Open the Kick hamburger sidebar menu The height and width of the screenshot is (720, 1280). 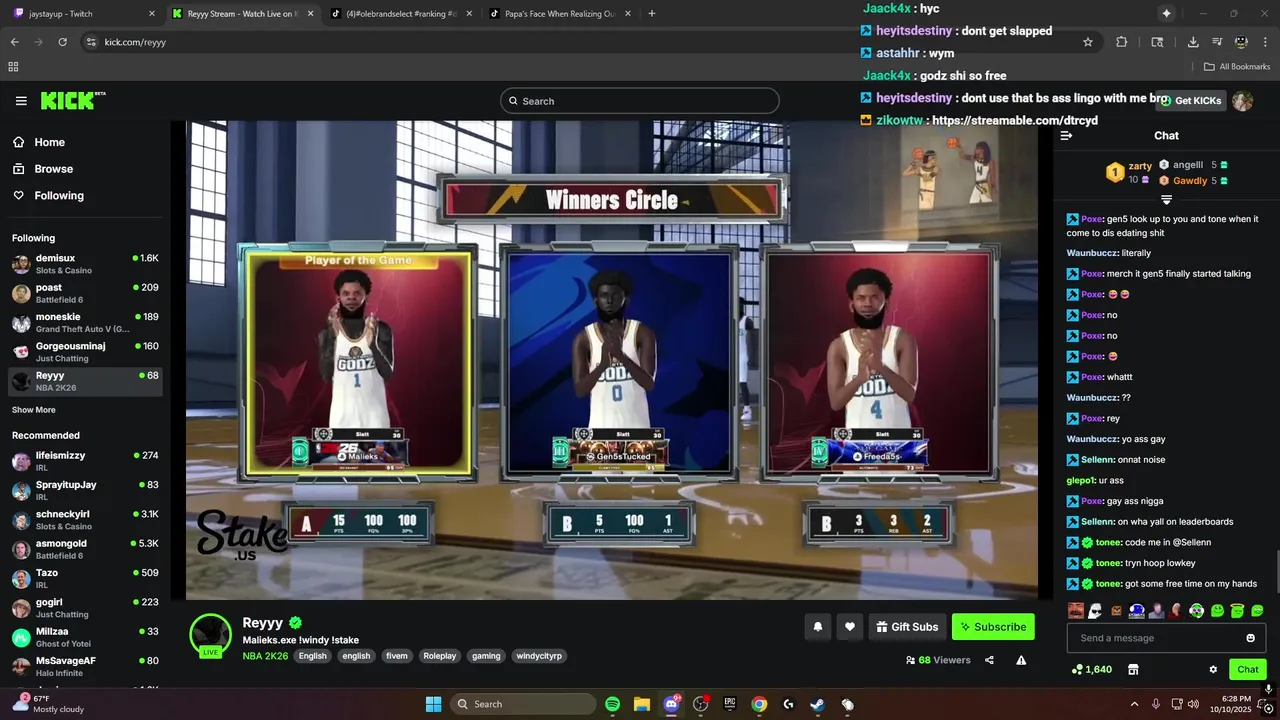(x=21, y=101)
